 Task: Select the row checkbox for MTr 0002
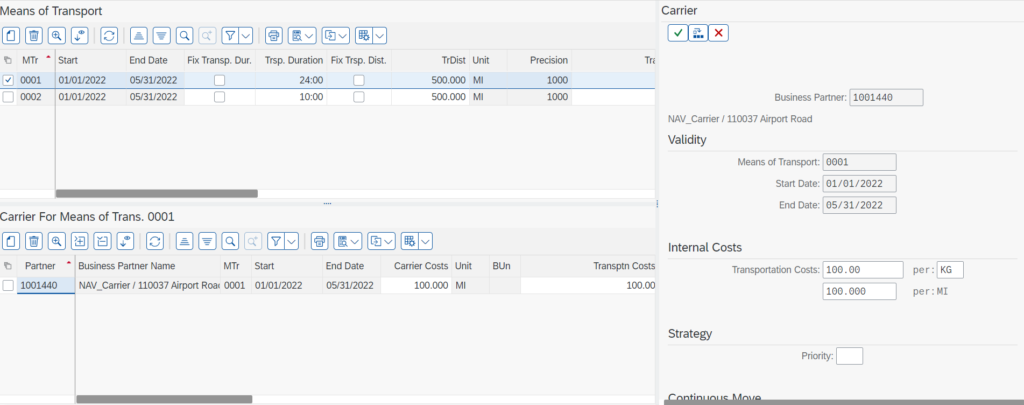8,97
